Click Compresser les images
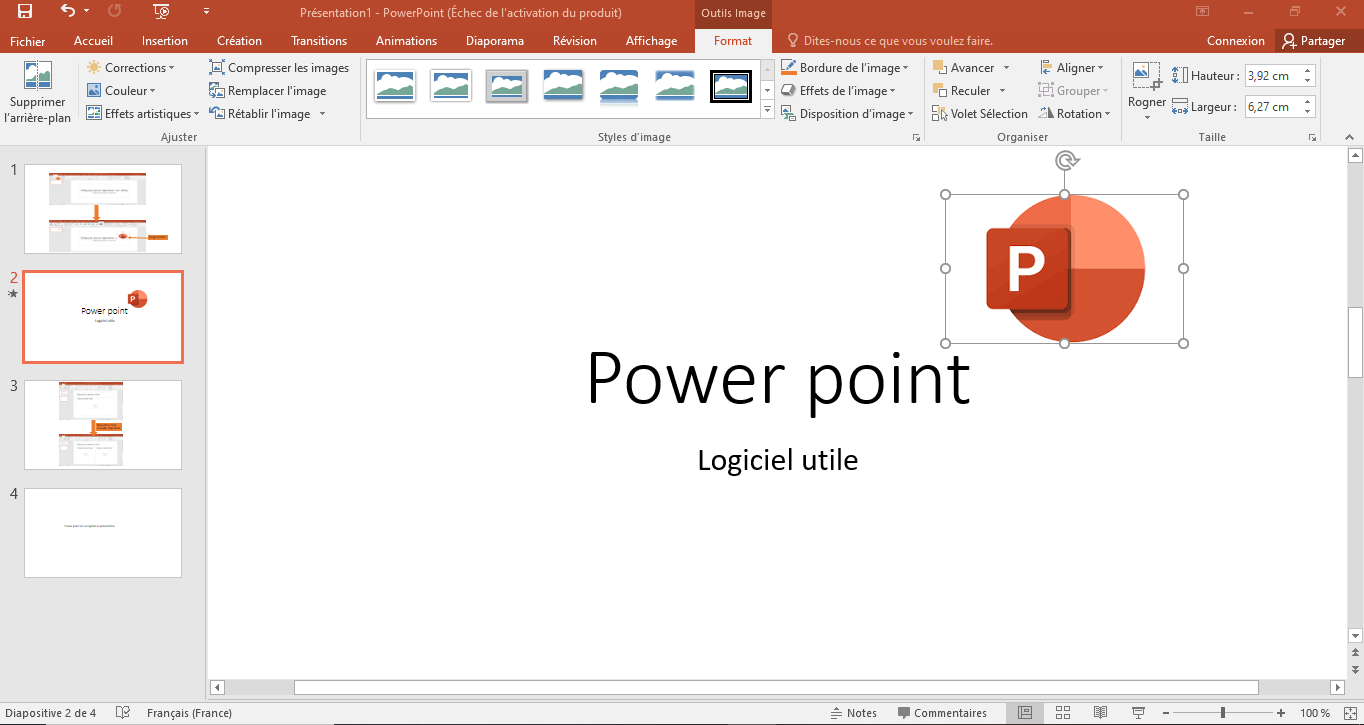Image resolution: width=1364 pixels, height=725 pixels. (x=279, y=68)
